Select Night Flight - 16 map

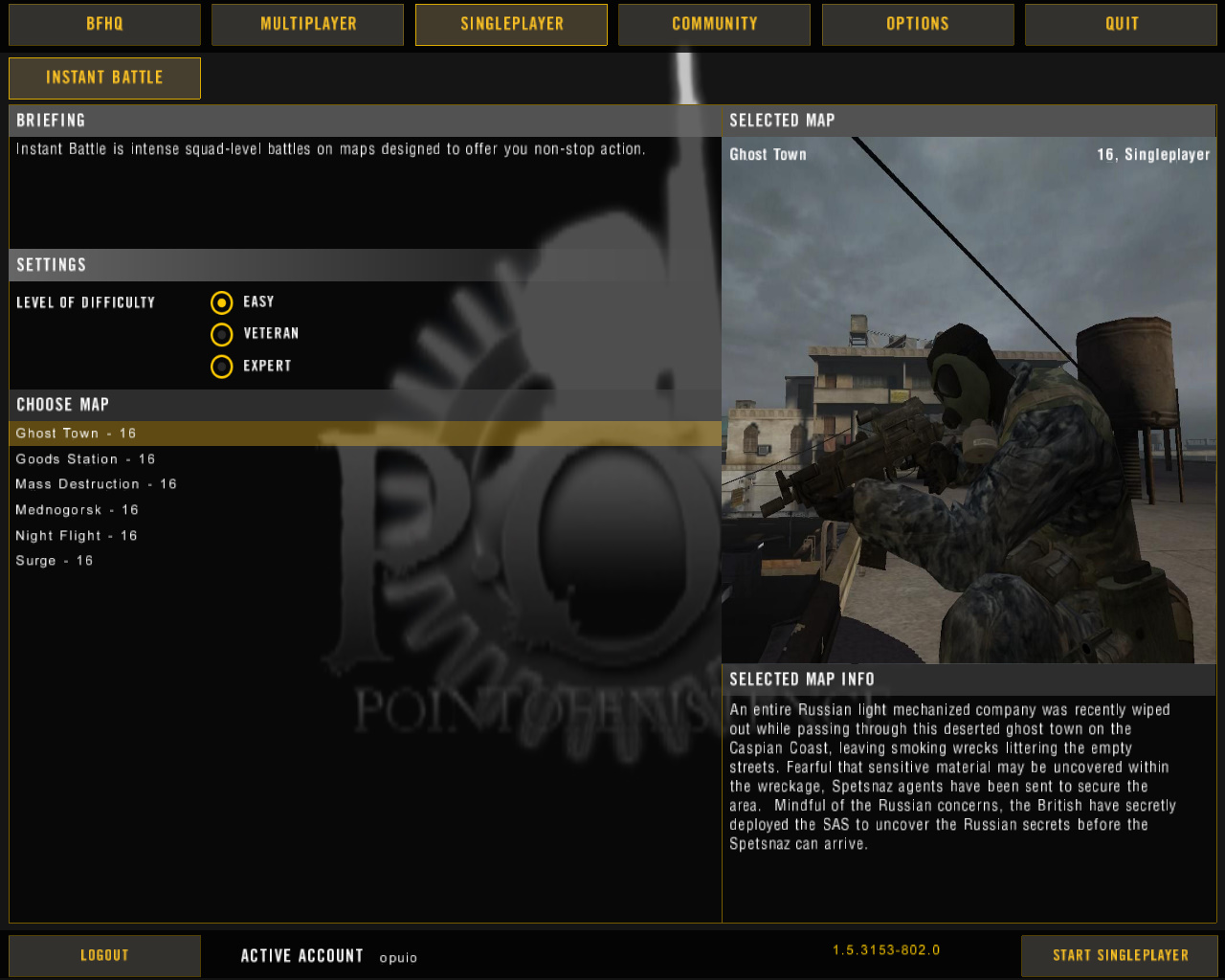(365, 536)
